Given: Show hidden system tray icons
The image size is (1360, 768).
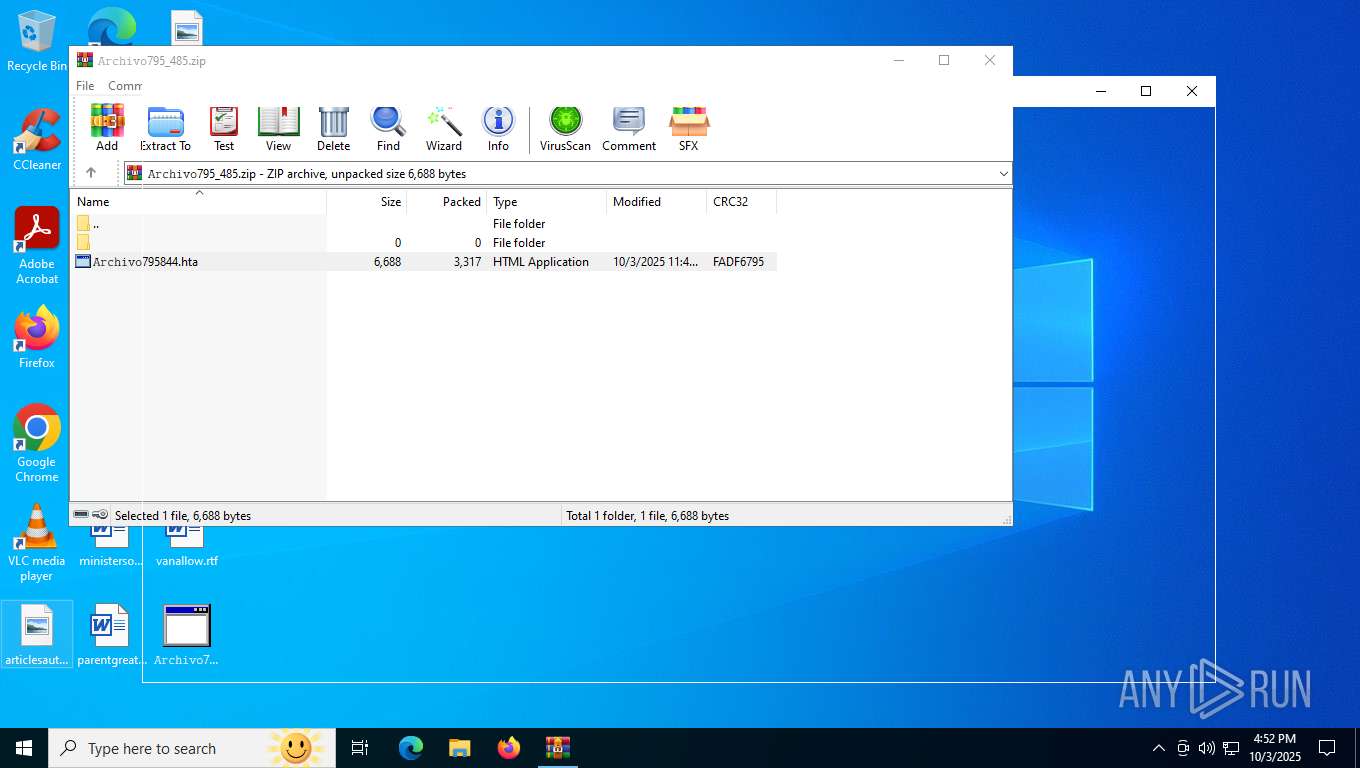Looking at the screenshot, I should (x=1159, y=748).
